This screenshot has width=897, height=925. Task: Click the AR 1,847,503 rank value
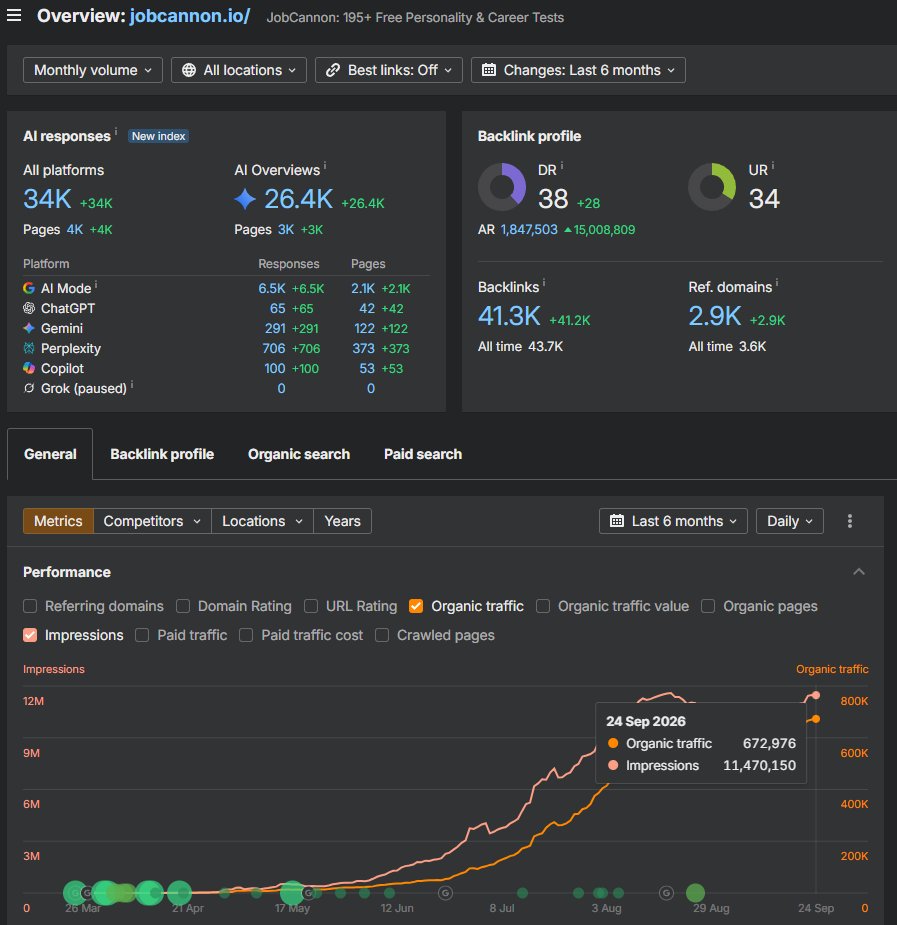pyautogui.click(x=529, y=229)
